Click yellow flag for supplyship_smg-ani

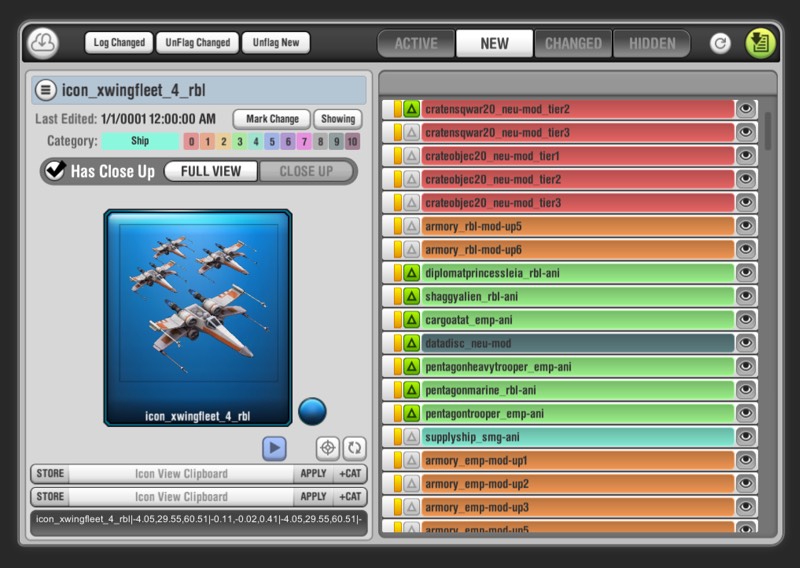pyautogui.click(x=397, y=437)
